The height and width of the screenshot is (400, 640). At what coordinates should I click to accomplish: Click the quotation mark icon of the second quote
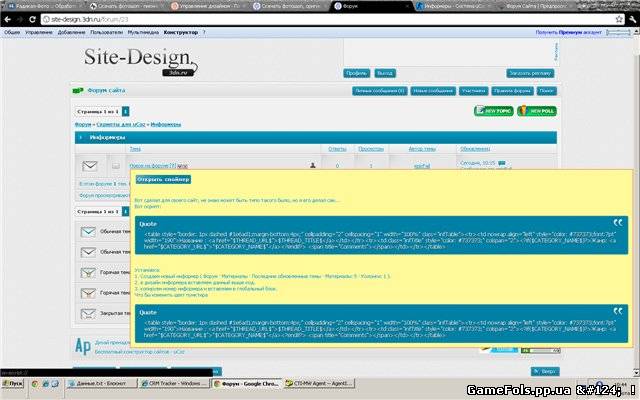[x=618, y=311]
